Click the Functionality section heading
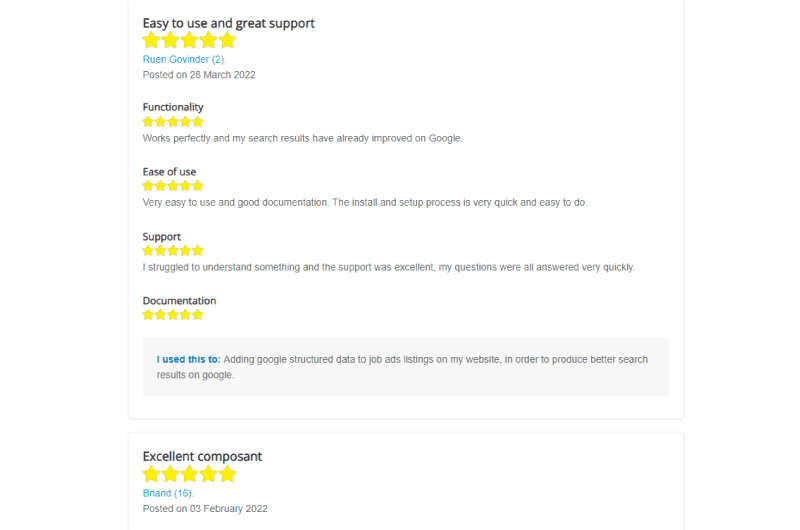This screenshot has width=800, height=530. click(x=173, y=107)
